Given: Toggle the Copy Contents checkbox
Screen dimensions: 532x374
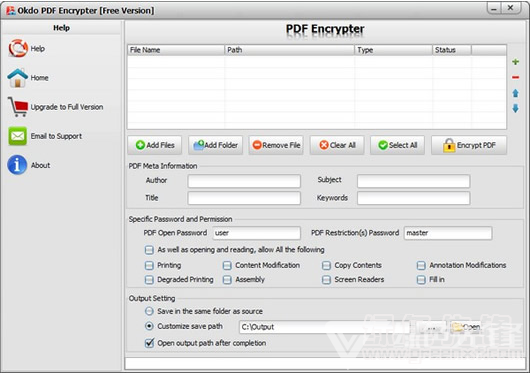Looking at the screenshot, I should [x=326, y=265].
